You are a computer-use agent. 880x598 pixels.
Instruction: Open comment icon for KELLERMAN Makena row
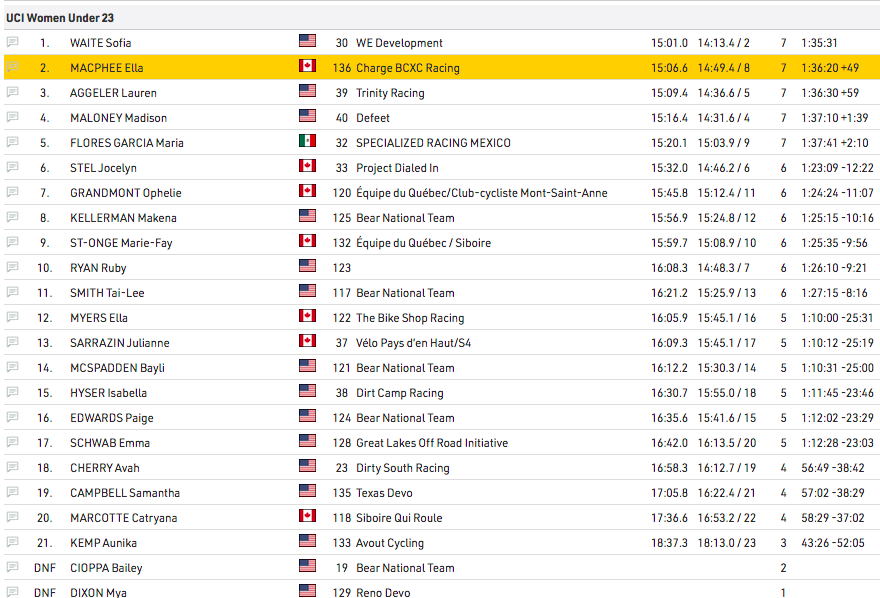coord(12,217)
